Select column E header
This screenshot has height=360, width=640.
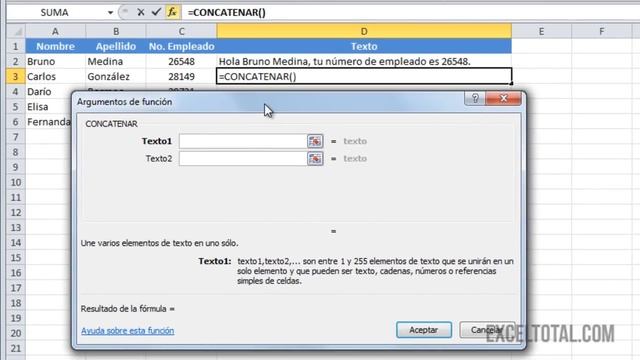541,31
